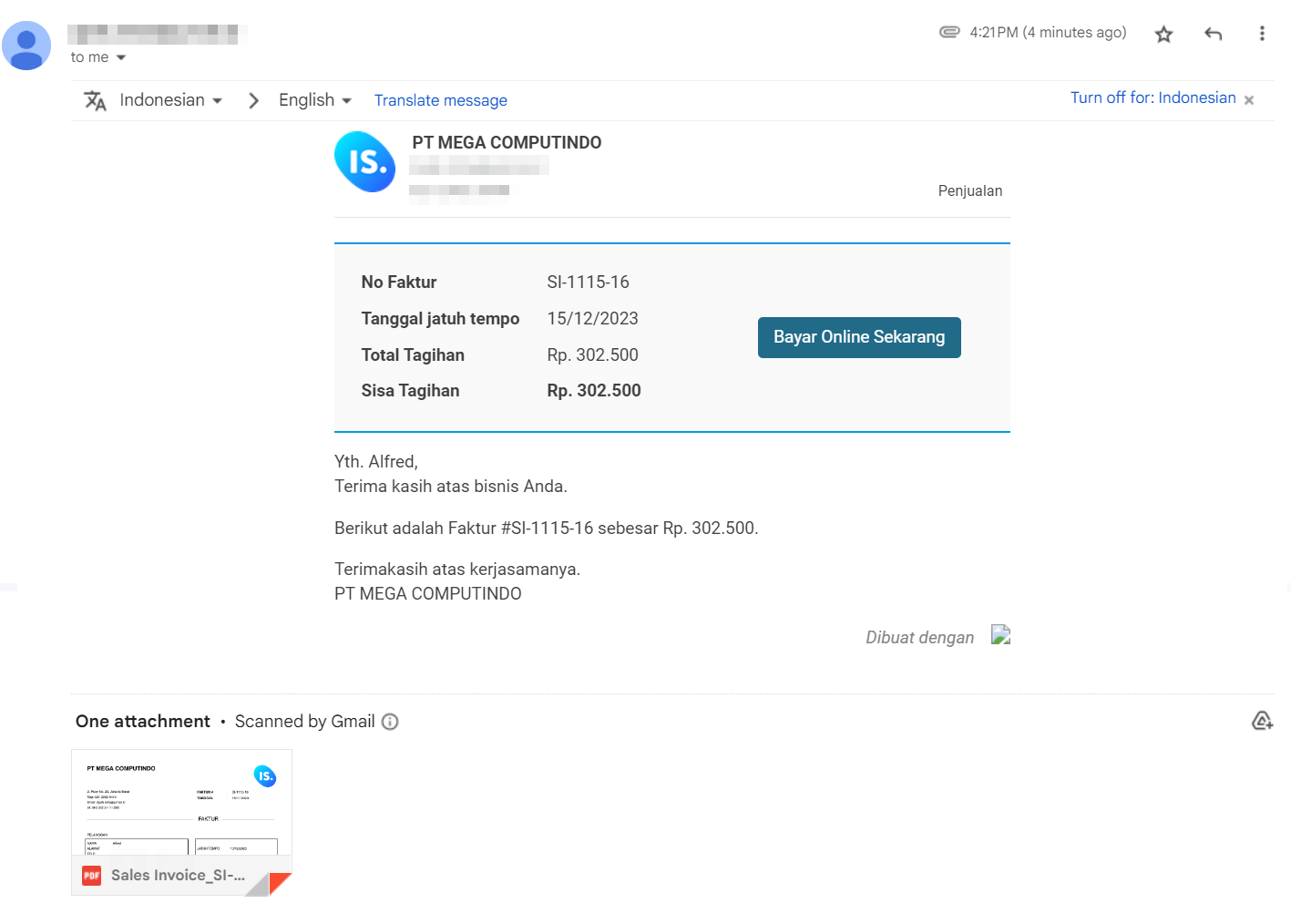Click the PT MEGA COMPUTINDO header title
This screenshot has width=1291, height=924.
(507, 143)
